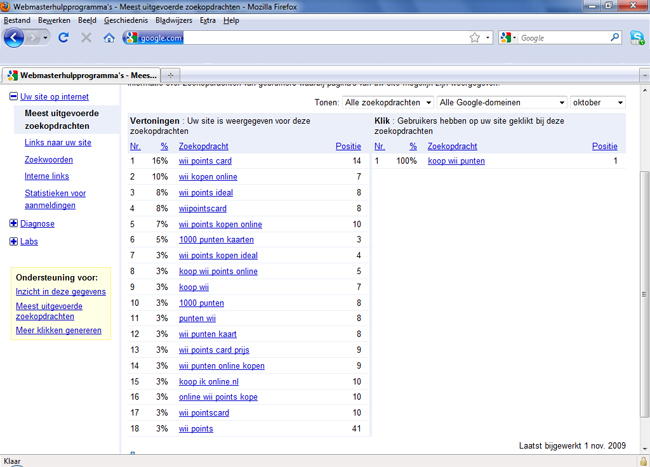Open the 'oktober' month dropdown
The image size is (650, 467).
click(598, 102)
